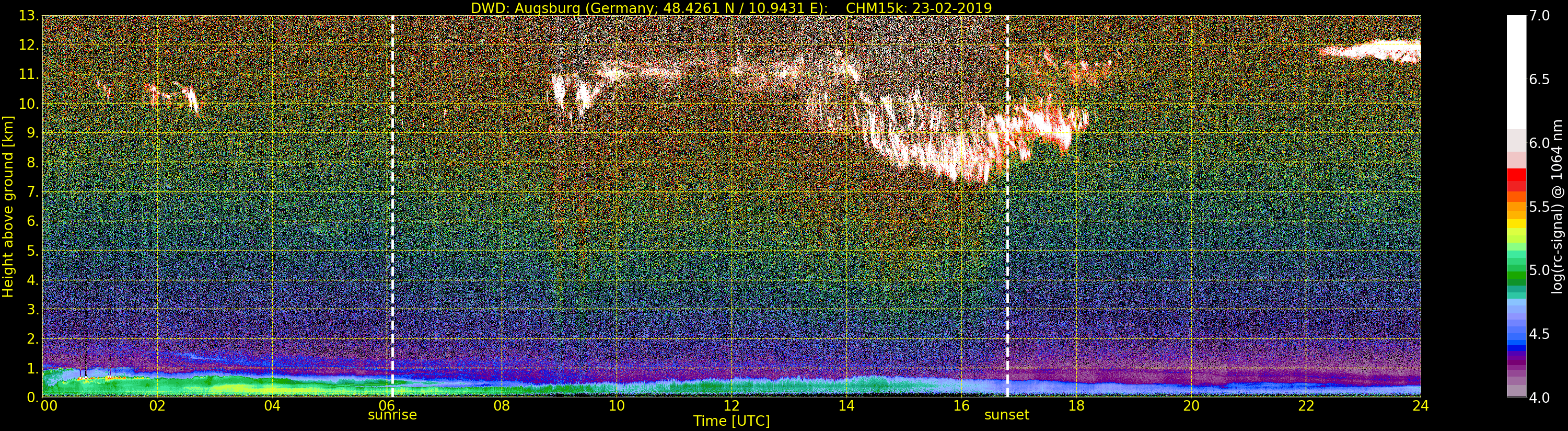Click the 'CHM15k: 23-02-2019' title text
Screen dimensions: 1568x431
(x=919, y=8)
